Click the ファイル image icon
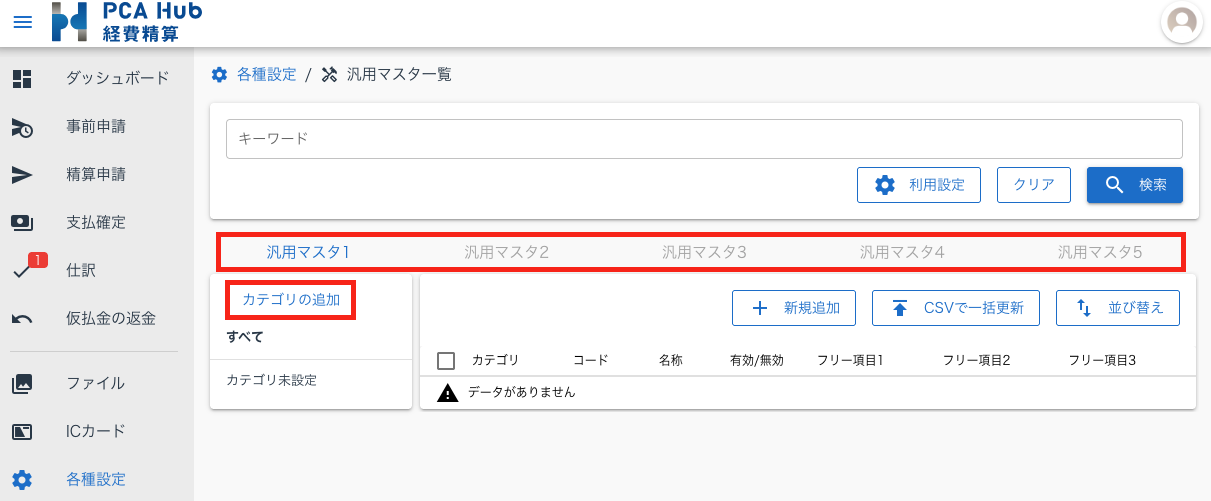 [22, 383]
